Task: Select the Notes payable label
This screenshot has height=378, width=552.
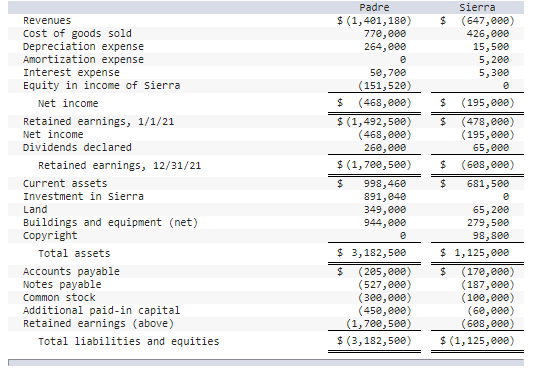Action: 62,284
